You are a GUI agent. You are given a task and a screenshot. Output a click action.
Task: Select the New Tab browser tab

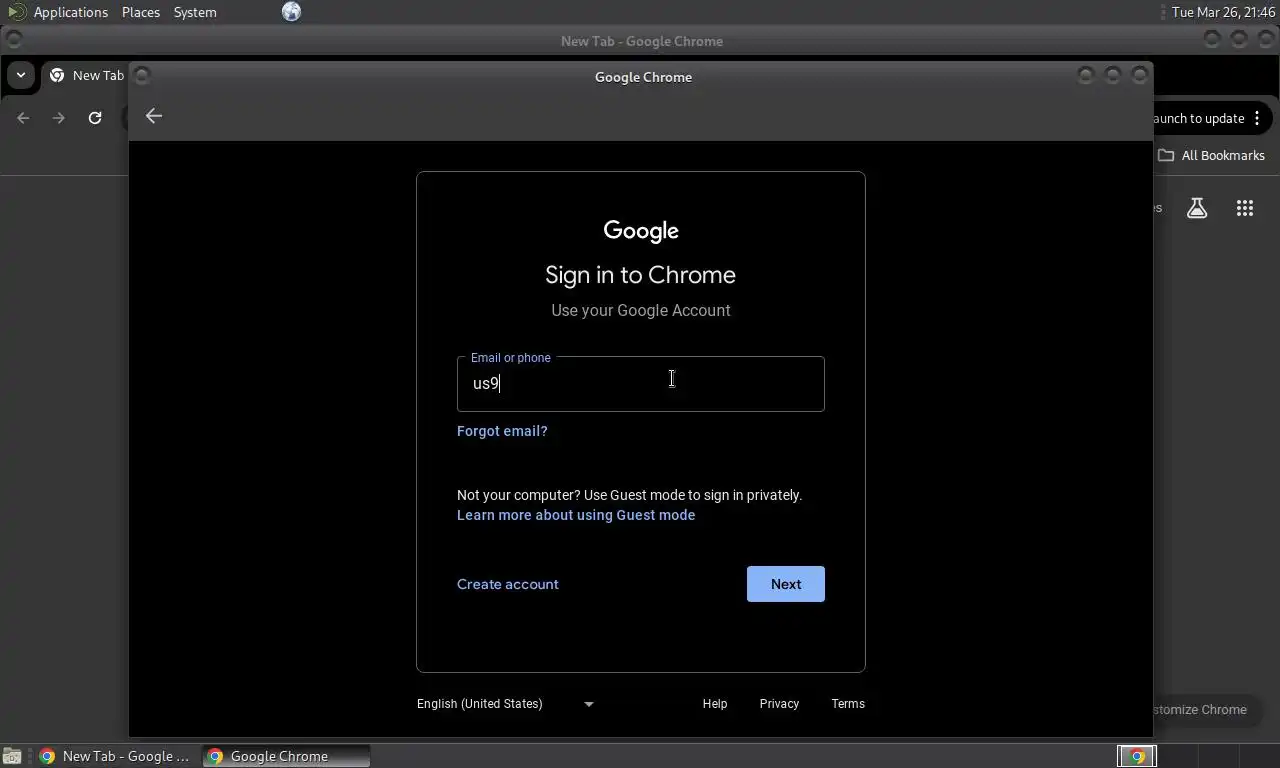click(86, 75)
